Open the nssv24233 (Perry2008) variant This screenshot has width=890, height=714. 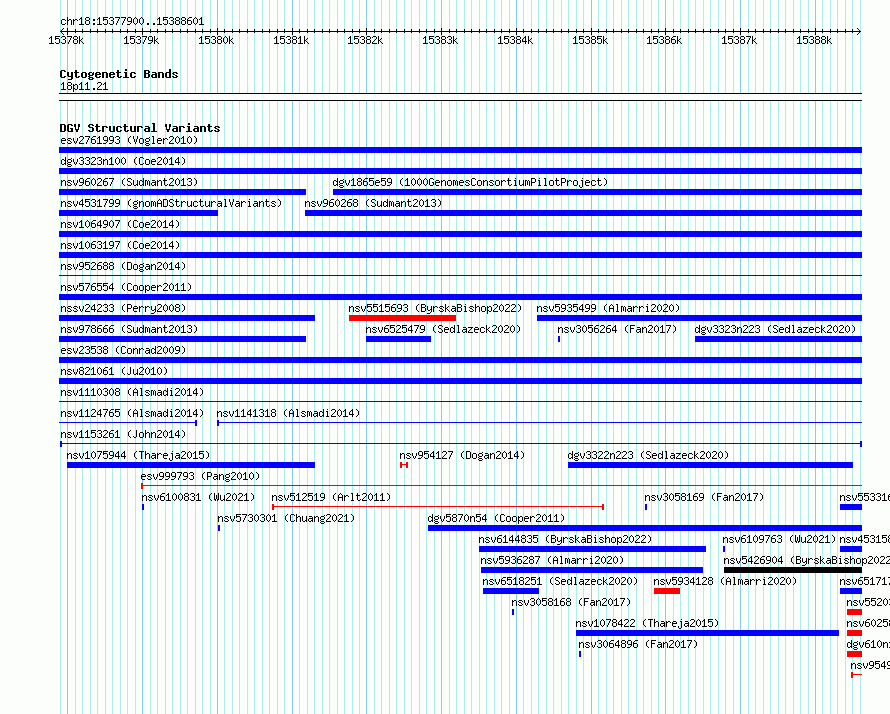pyautogui.click(x=123, y=308)
